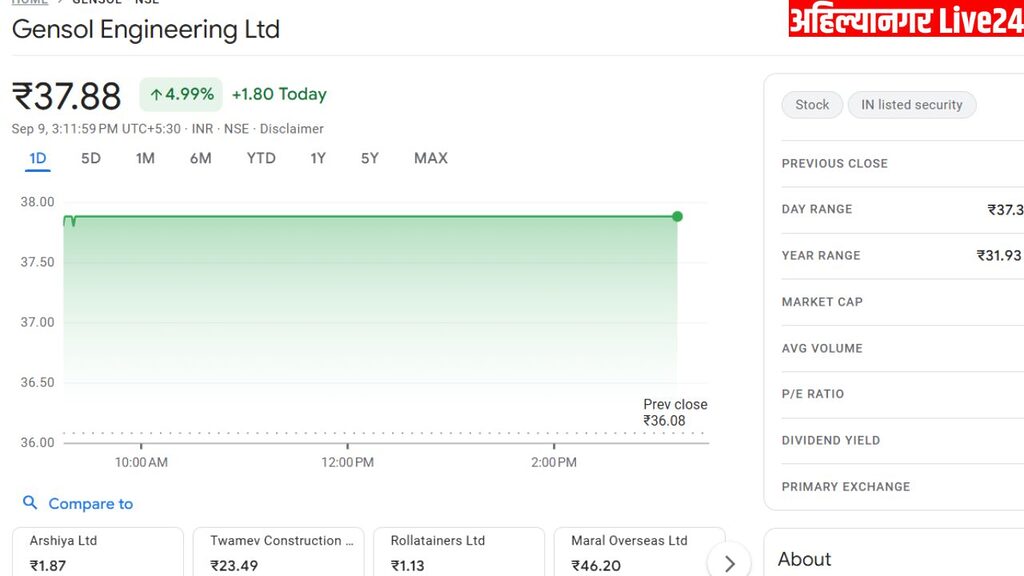Click the green end-point dot on chart
1024x576 pixels.
coord(677,216)
